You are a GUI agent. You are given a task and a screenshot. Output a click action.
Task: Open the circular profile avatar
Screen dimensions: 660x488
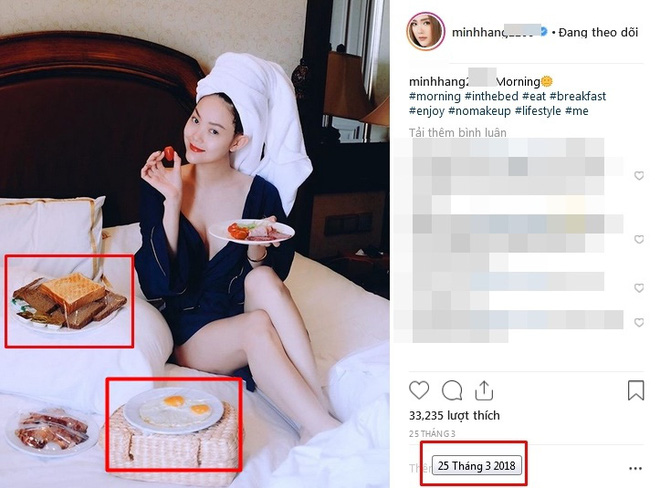tap(426, 32)
